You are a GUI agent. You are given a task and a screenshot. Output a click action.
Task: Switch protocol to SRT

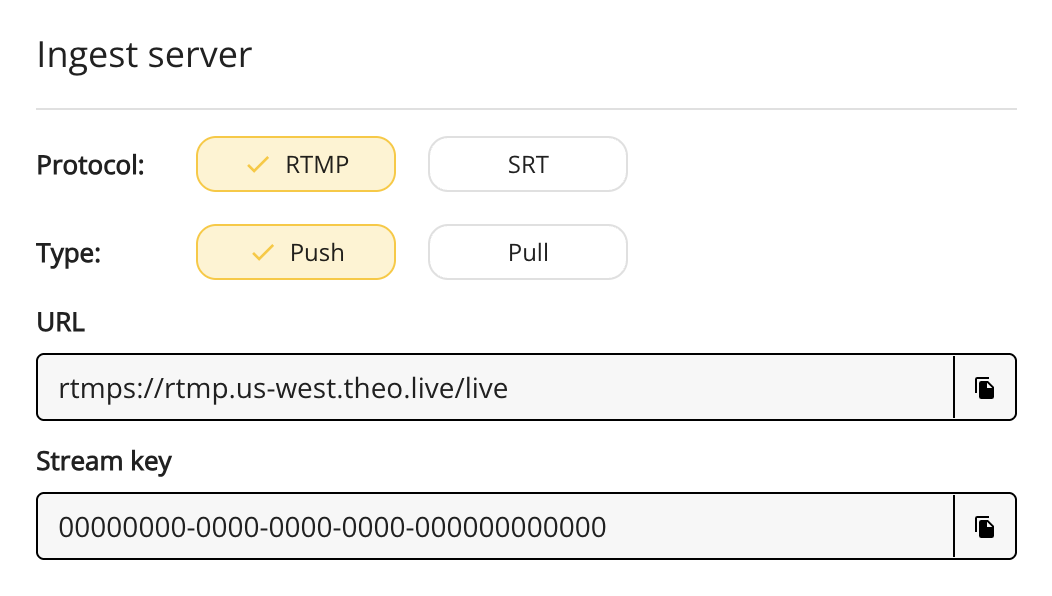pyautogui.click(x=527, y=164)
